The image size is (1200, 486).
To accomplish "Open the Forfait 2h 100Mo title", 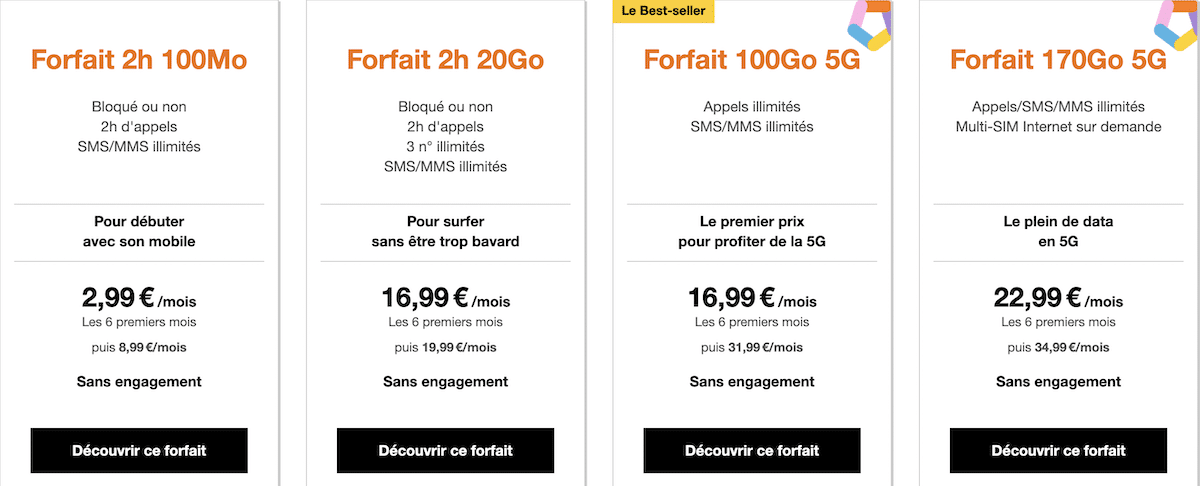I will point(139,60).
